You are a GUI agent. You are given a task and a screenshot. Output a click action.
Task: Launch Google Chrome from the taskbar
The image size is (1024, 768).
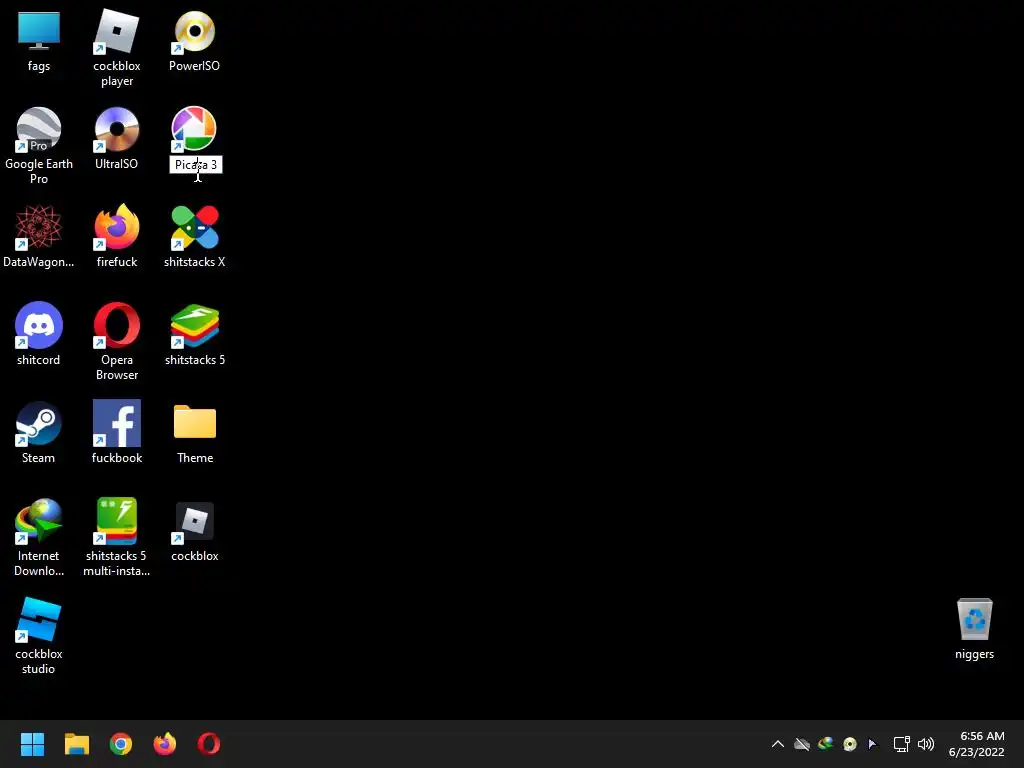(121, 744)
